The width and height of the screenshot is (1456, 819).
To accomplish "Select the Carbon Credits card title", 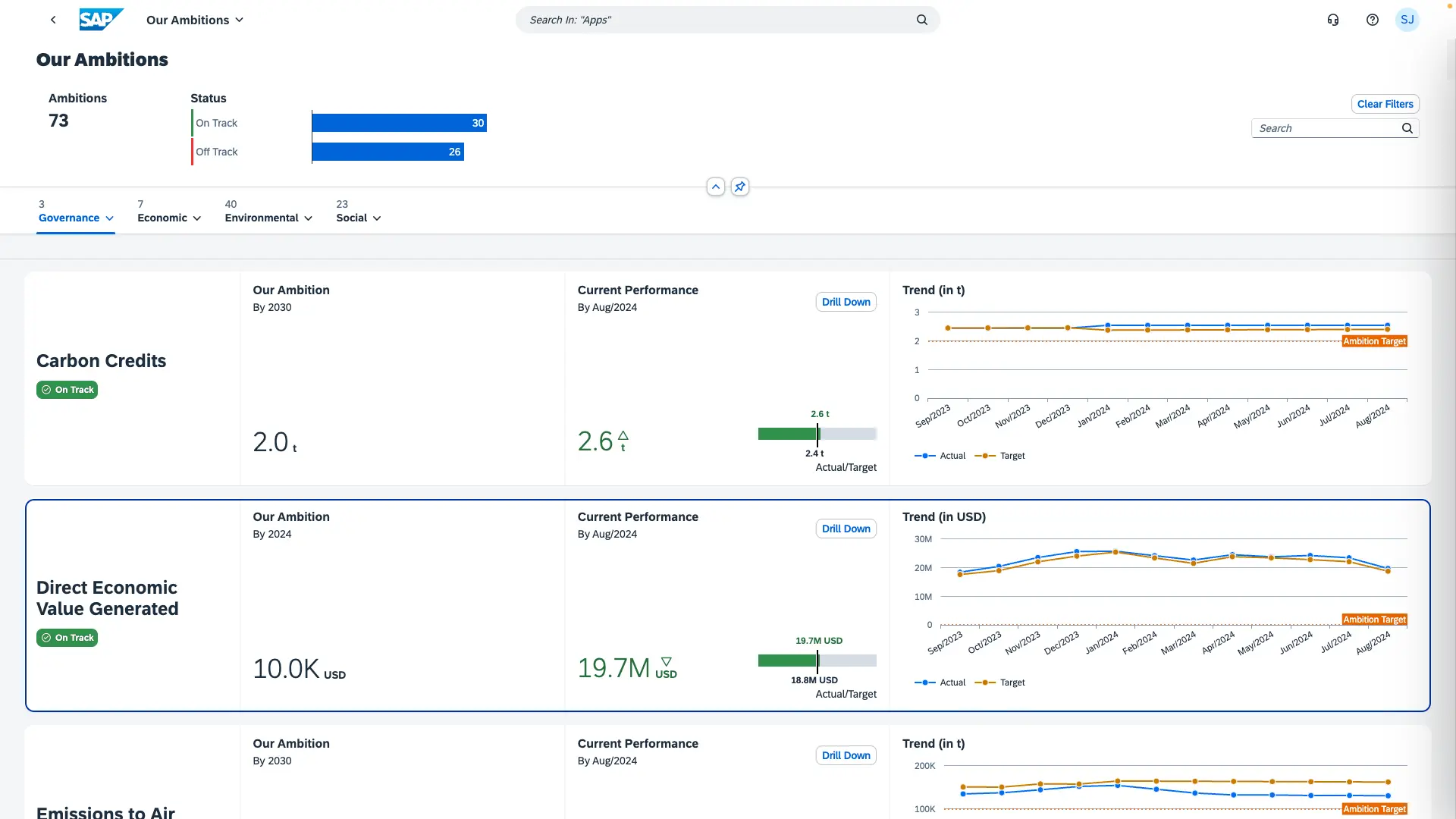I will [x=101, y=361].
